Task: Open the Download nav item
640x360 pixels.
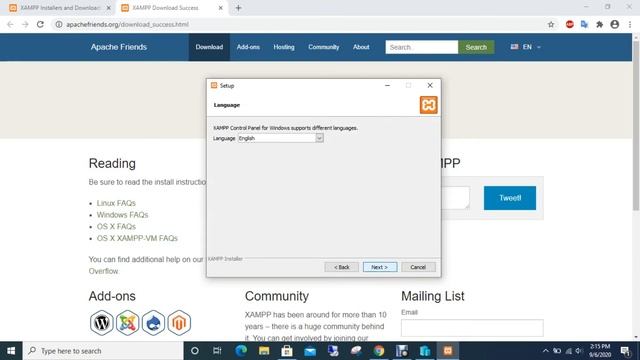Action: click(x=209, y=47)
